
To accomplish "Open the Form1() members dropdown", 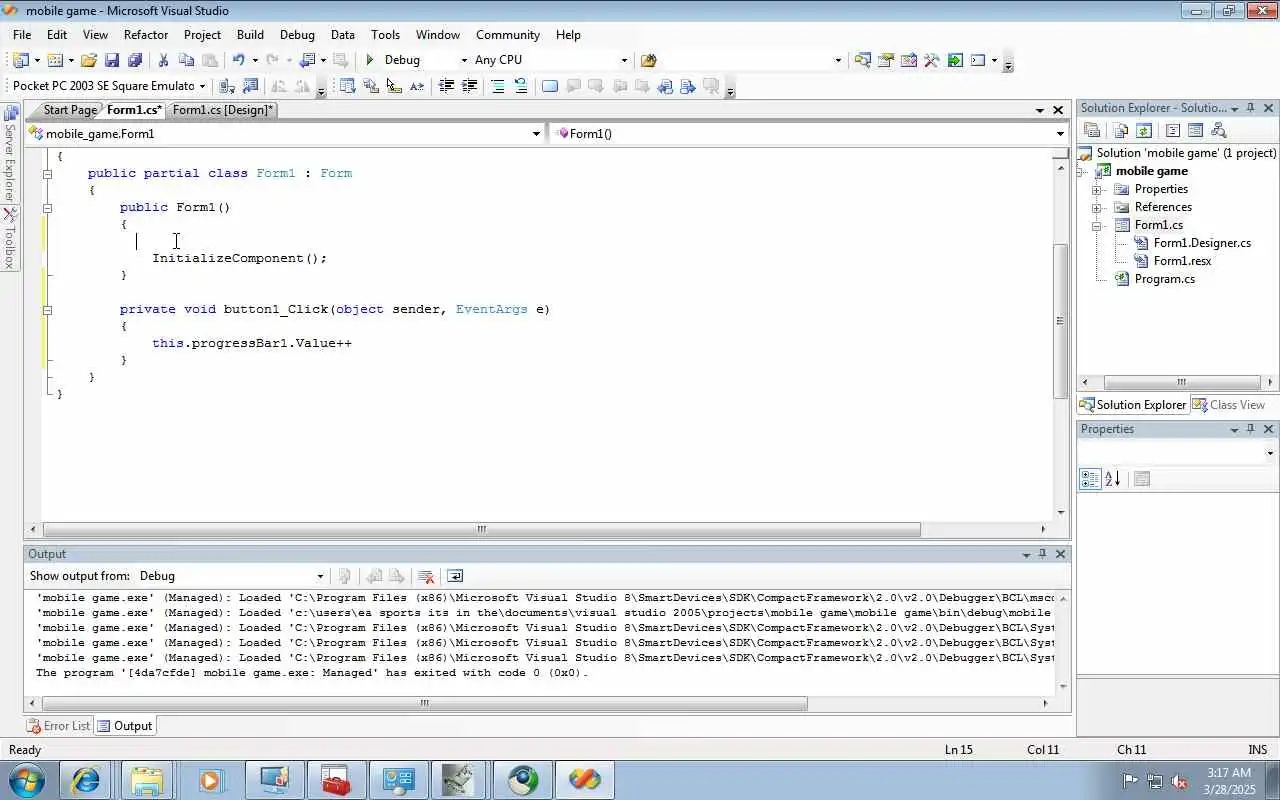I will [1060, 134].
